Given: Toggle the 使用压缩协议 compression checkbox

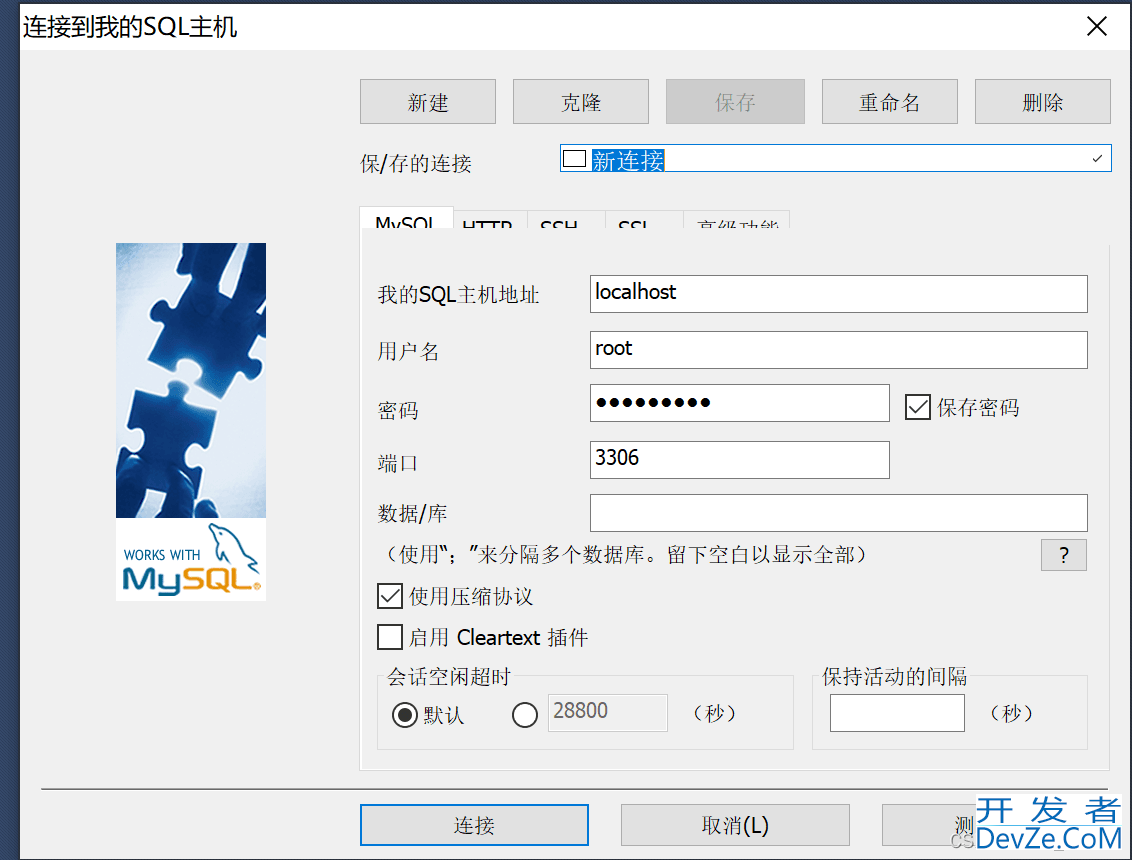Looking at the screenshot, I should click(390, 596).
